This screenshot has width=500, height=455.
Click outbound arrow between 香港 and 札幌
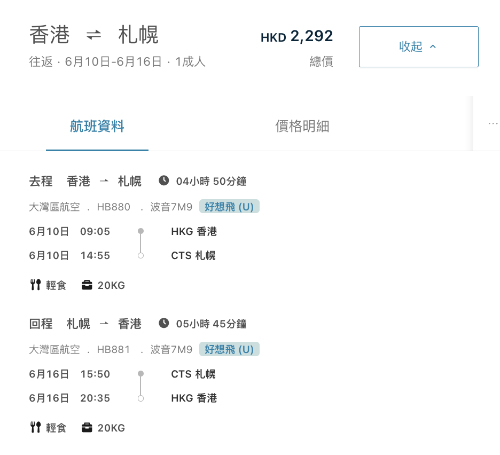click(104, 181)
